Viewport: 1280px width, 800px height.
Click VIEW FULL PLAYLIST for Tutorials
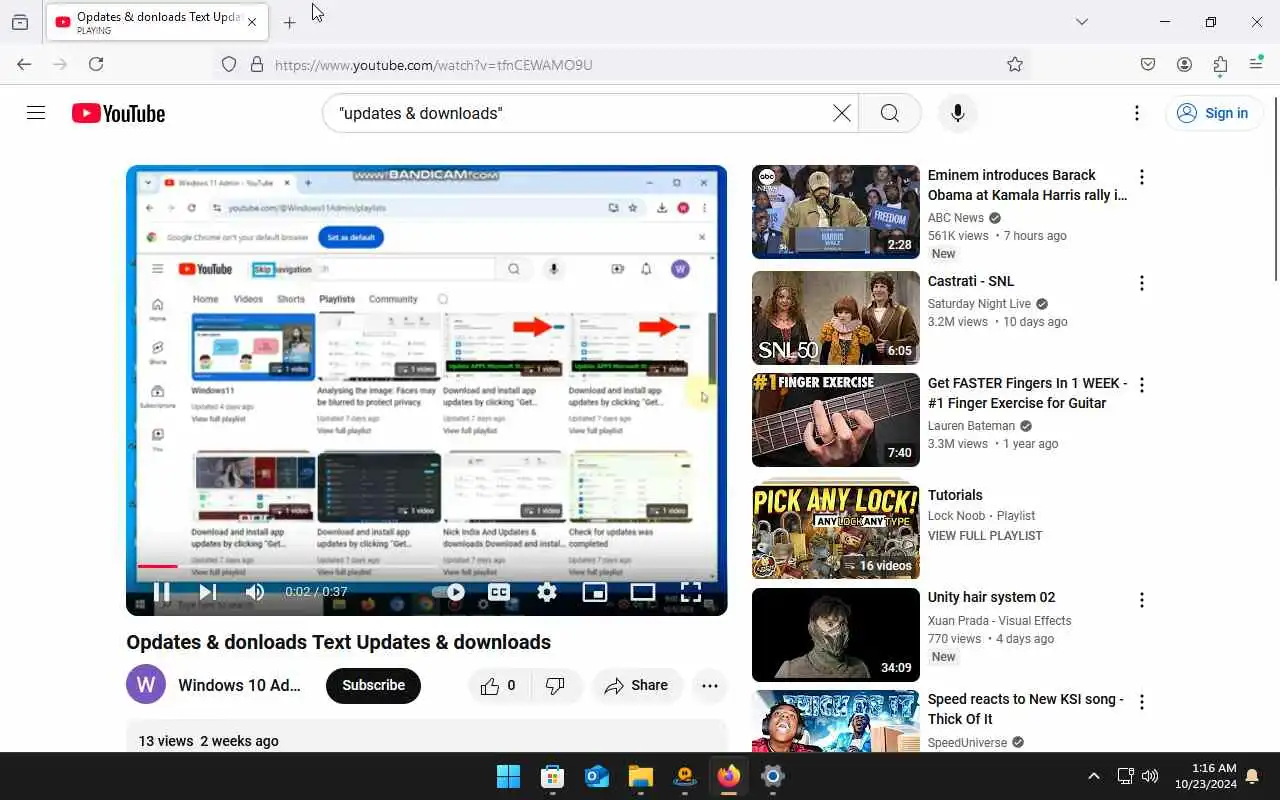pos(985,536)
